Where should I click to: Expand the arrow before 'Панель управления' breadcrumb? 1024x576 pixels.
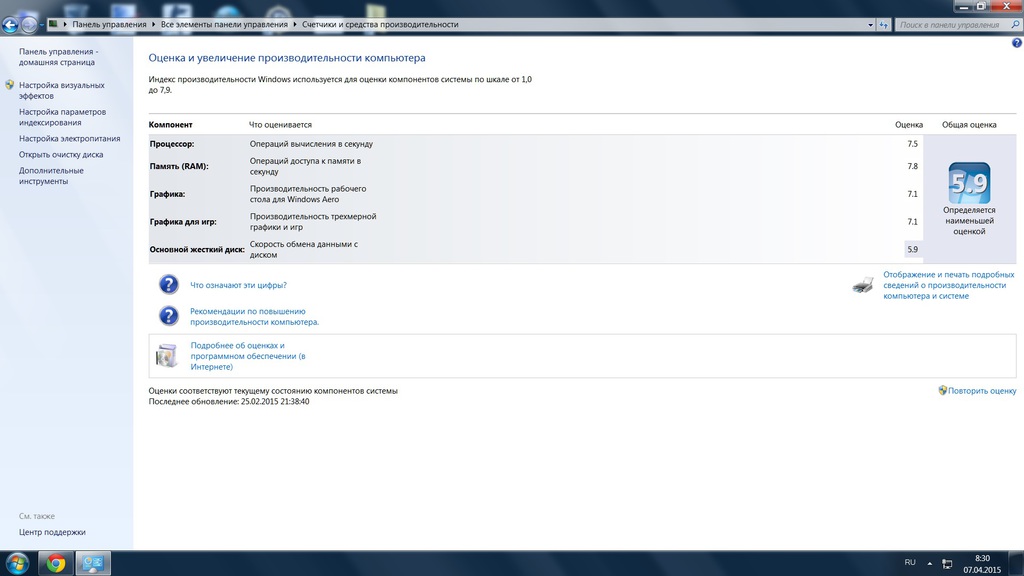65,24
